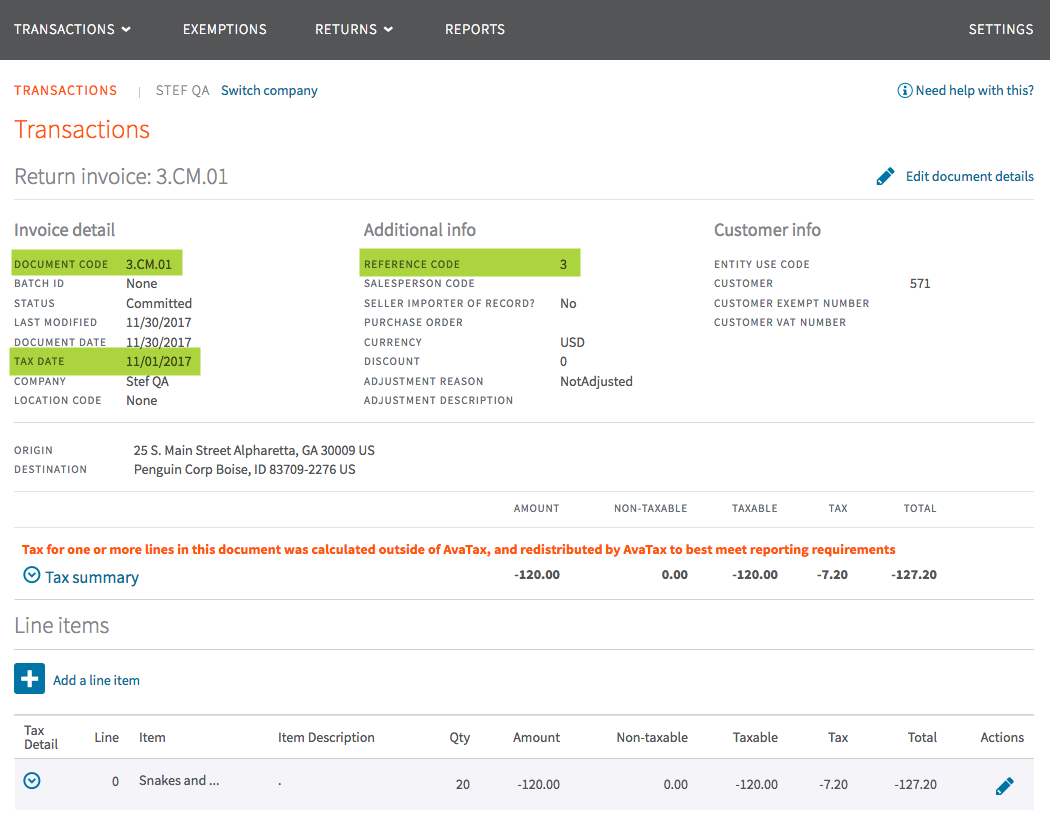
Task: Open the Transactions dropdown menu
Action: (72, 29)
